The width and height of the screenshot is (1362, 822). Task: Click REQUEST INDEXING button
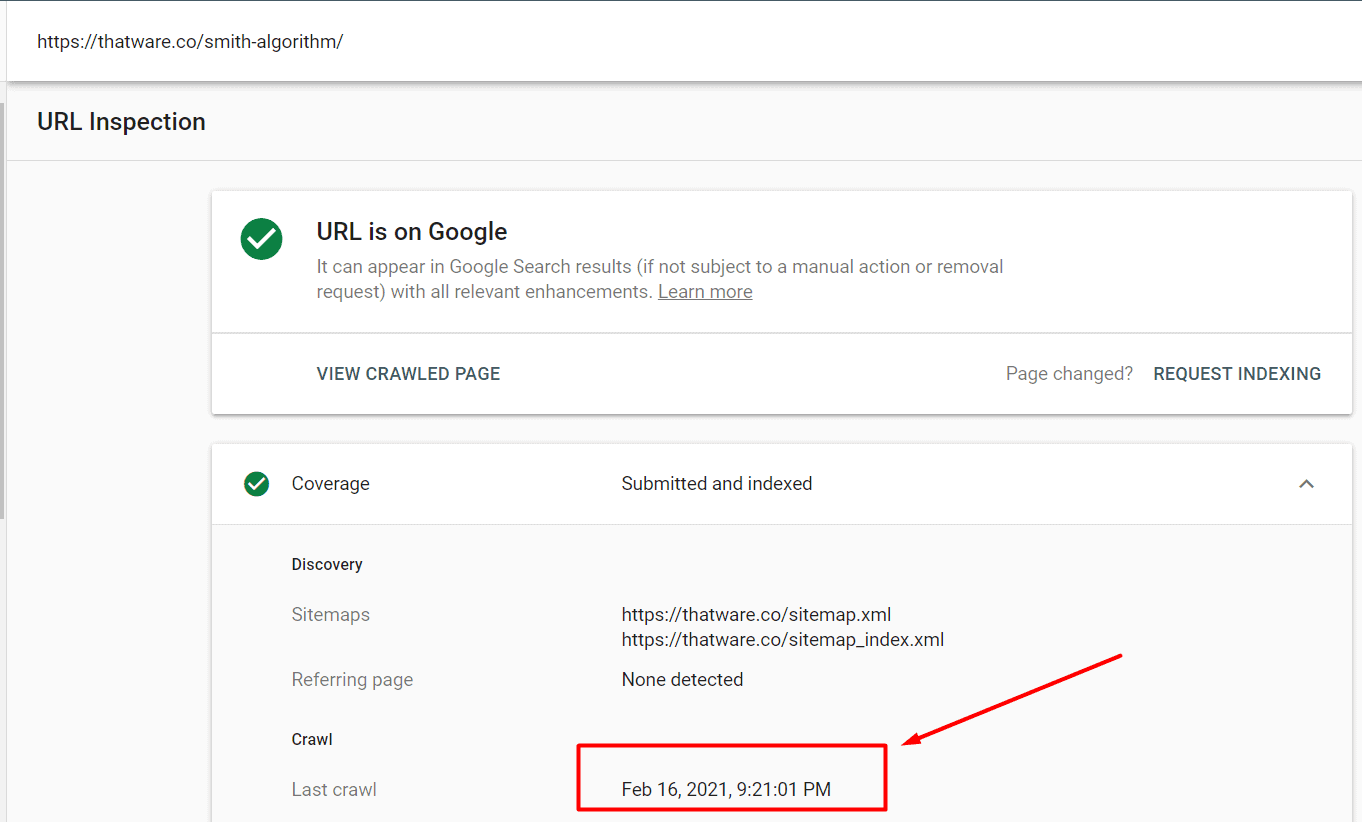click(x=1237, y=374)
